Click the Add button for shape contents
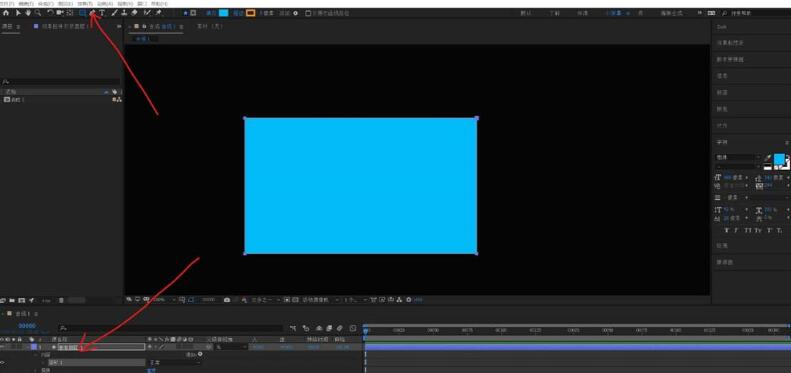 (194, 355)
